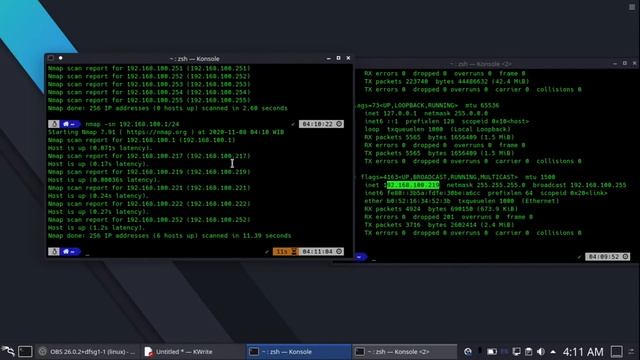Viewport: 640px width, 360px height.
Task: Click 'netmask 255.255.255.0' in Konsole <2>
Action: [x=486, y=185]
